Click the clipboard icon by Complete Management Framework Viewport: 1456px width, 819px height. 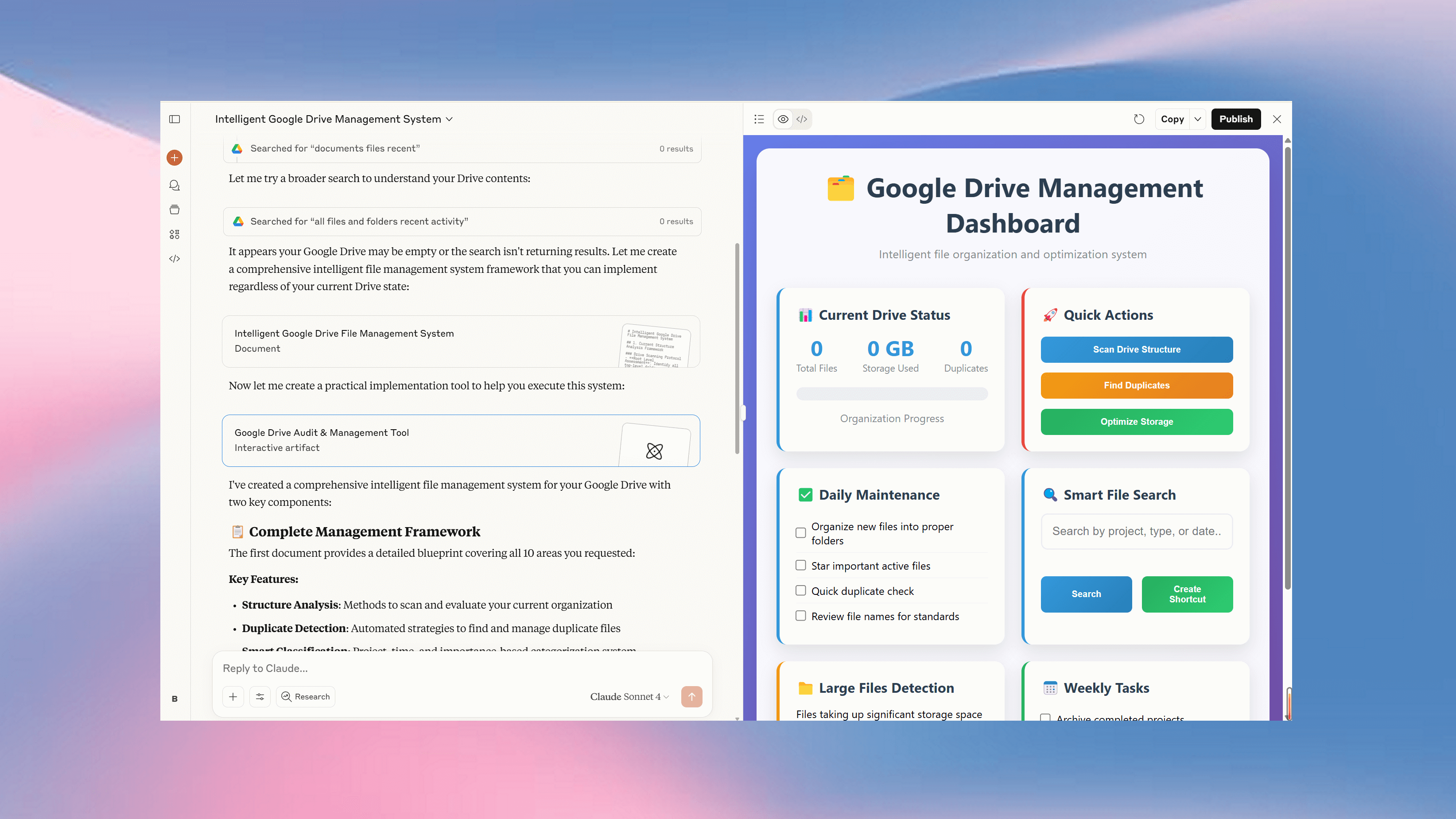[x=237, y=531]
